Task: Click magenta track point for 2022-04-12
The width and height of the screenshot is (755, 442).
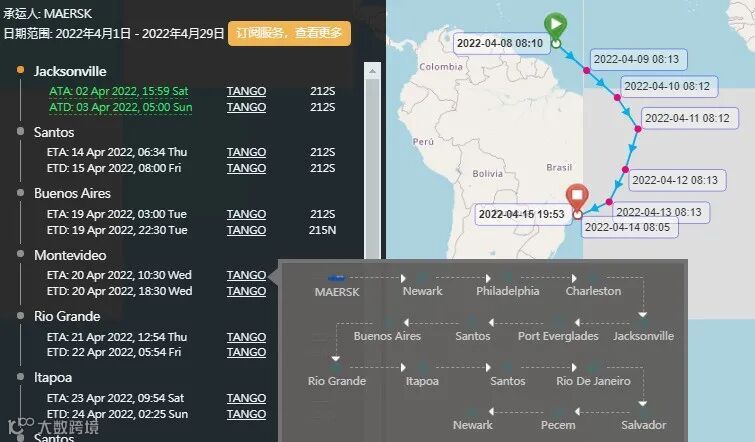Action: click(x=625, y=169)
